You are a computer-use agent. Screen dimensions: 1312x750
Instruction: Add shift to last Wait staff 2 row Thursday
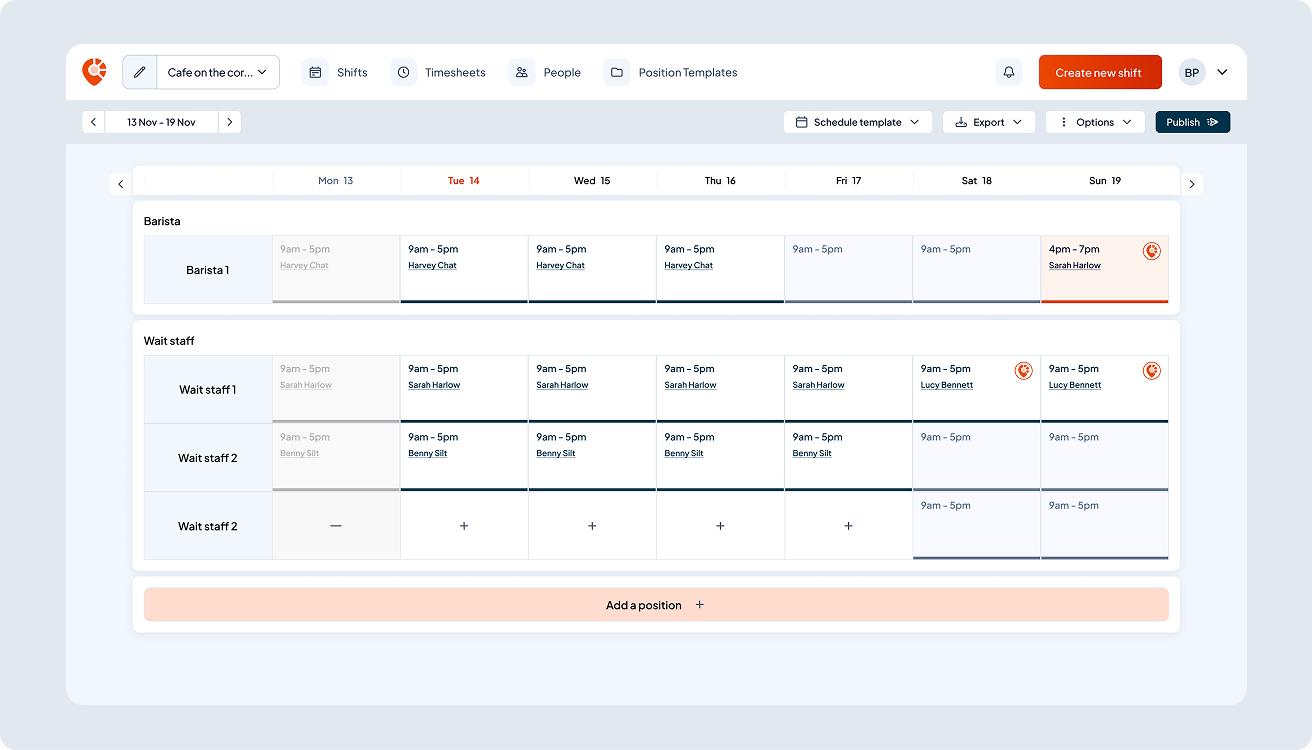pyautogui.click(x=720, y=526)
